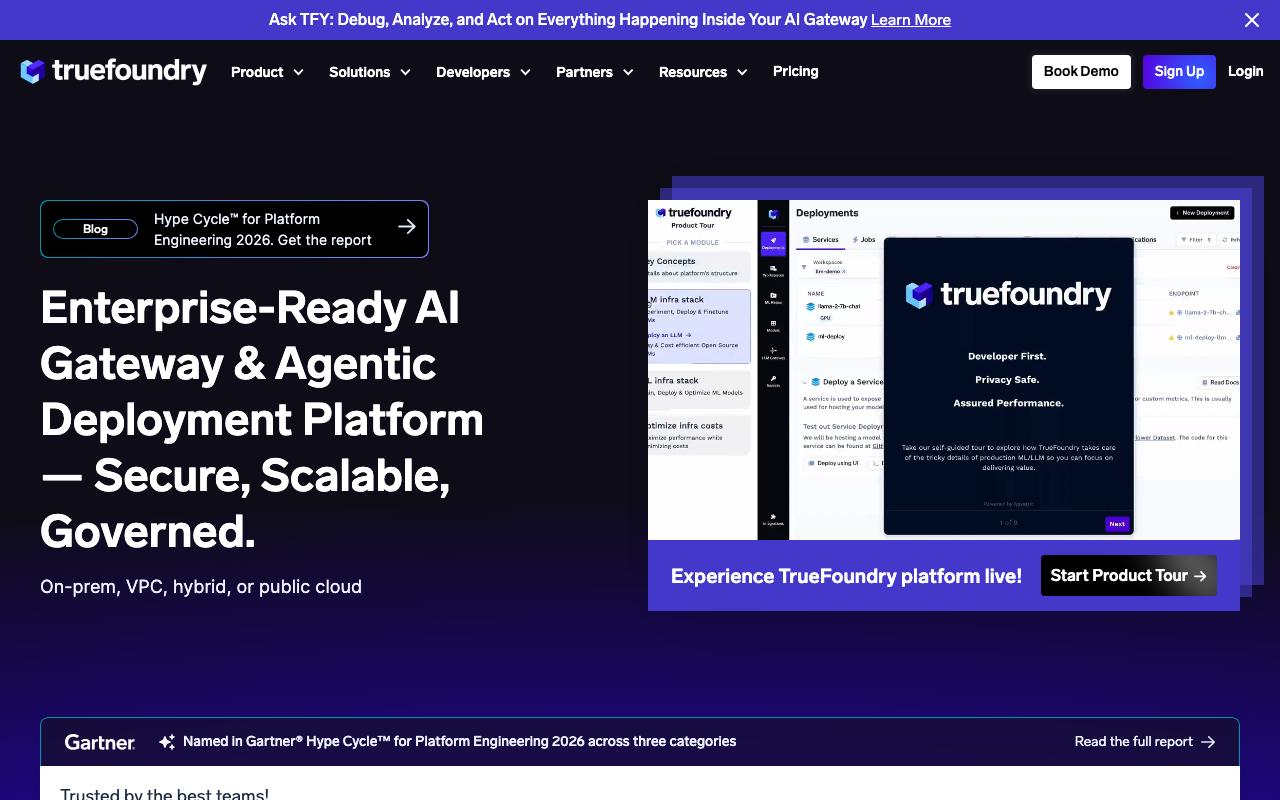Screen dimensions: 1280x800
Task: Click Next in the tour dialog
Action: 1117,524
